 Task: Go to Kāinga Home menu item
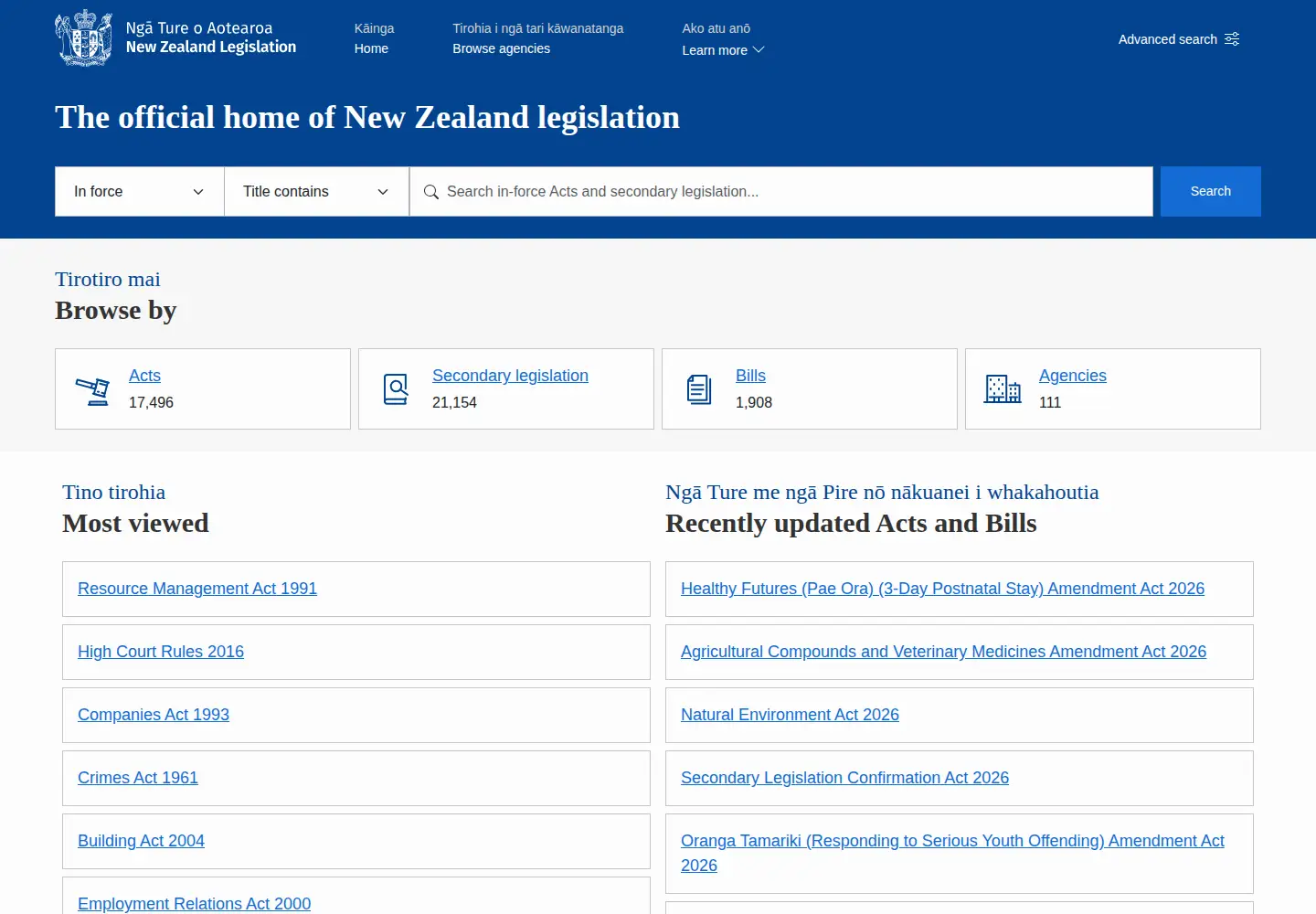[x=374, y=38]
